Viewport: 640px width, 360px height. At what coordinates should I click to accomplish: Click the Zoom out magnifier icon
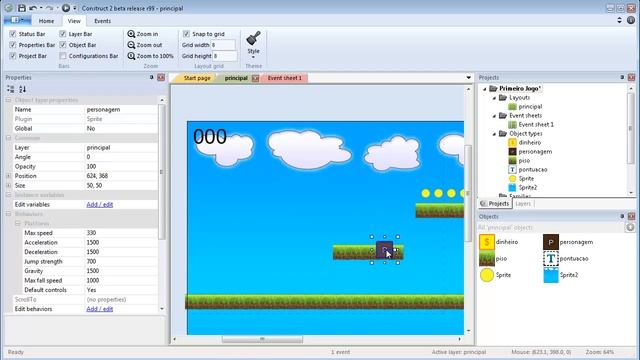coord(131,45)
